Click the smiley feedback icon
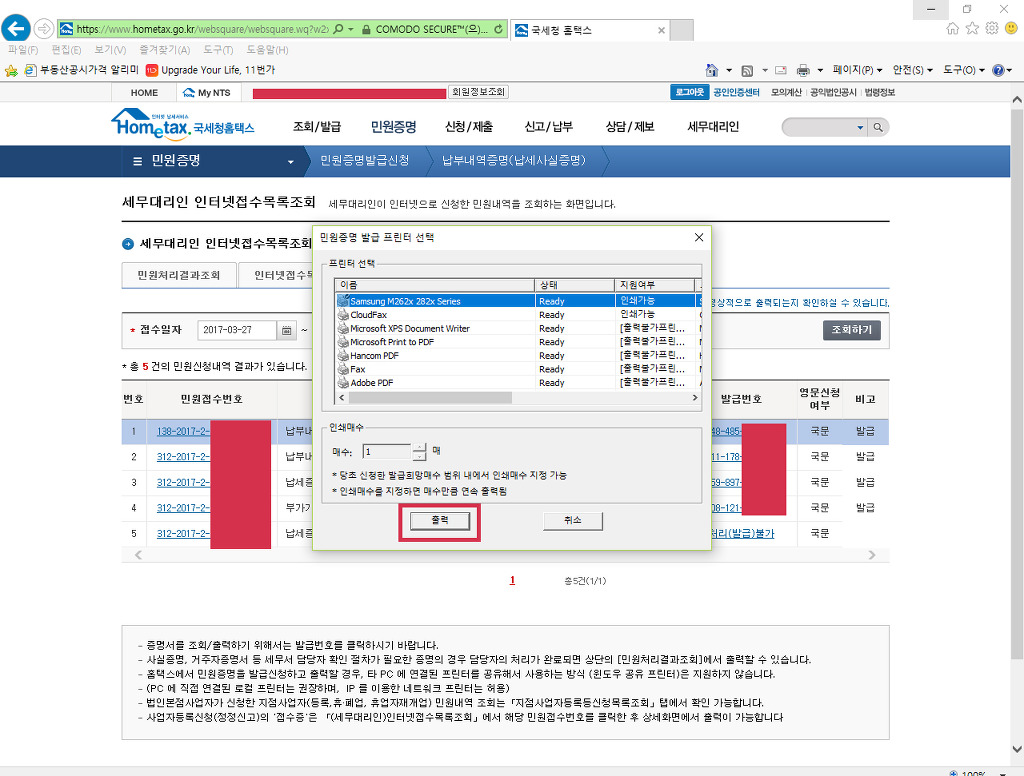Screen dimensions: 1024x776 tap(1012, 28)
